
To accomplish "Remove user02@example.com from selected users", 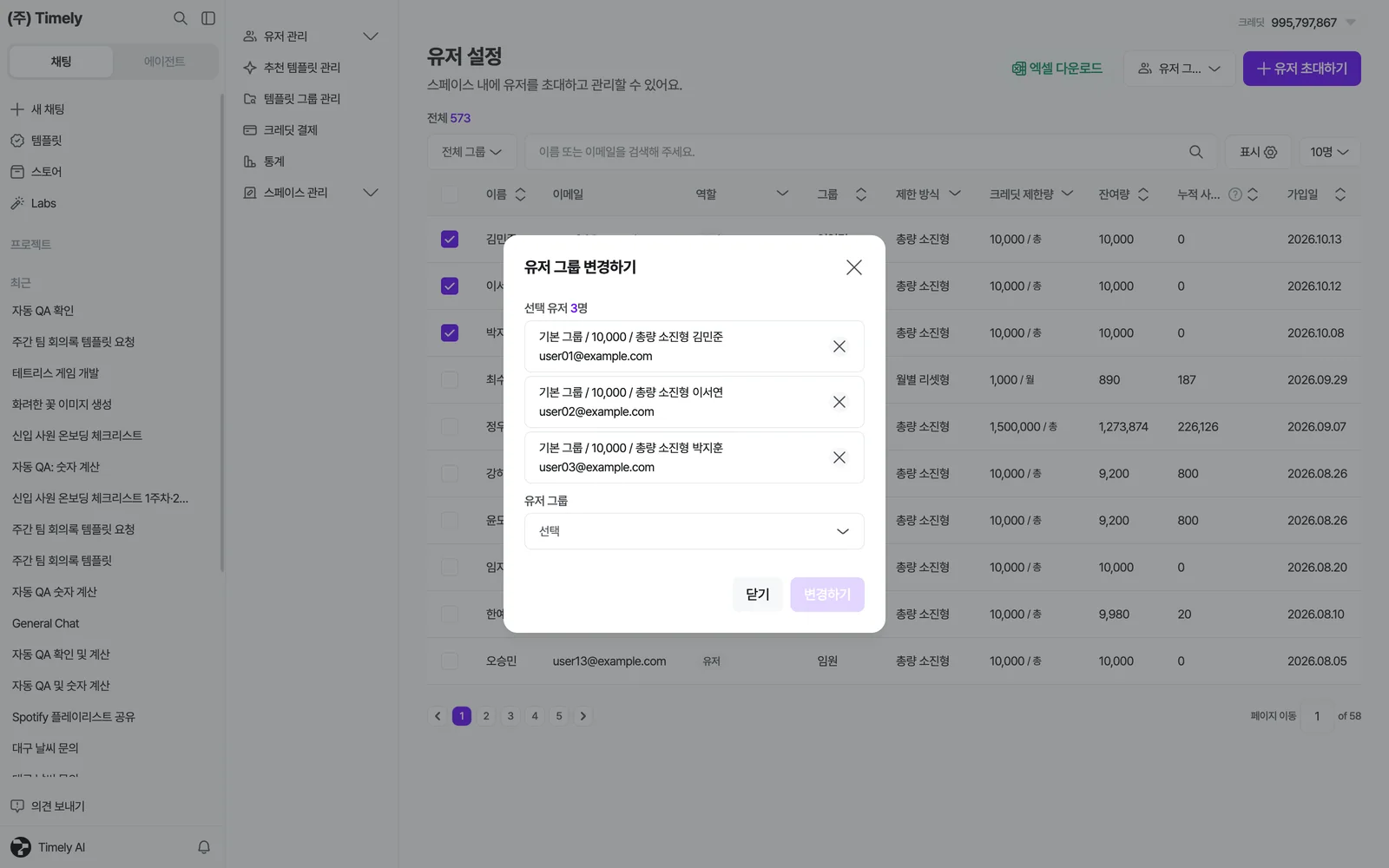I will 839,402.
